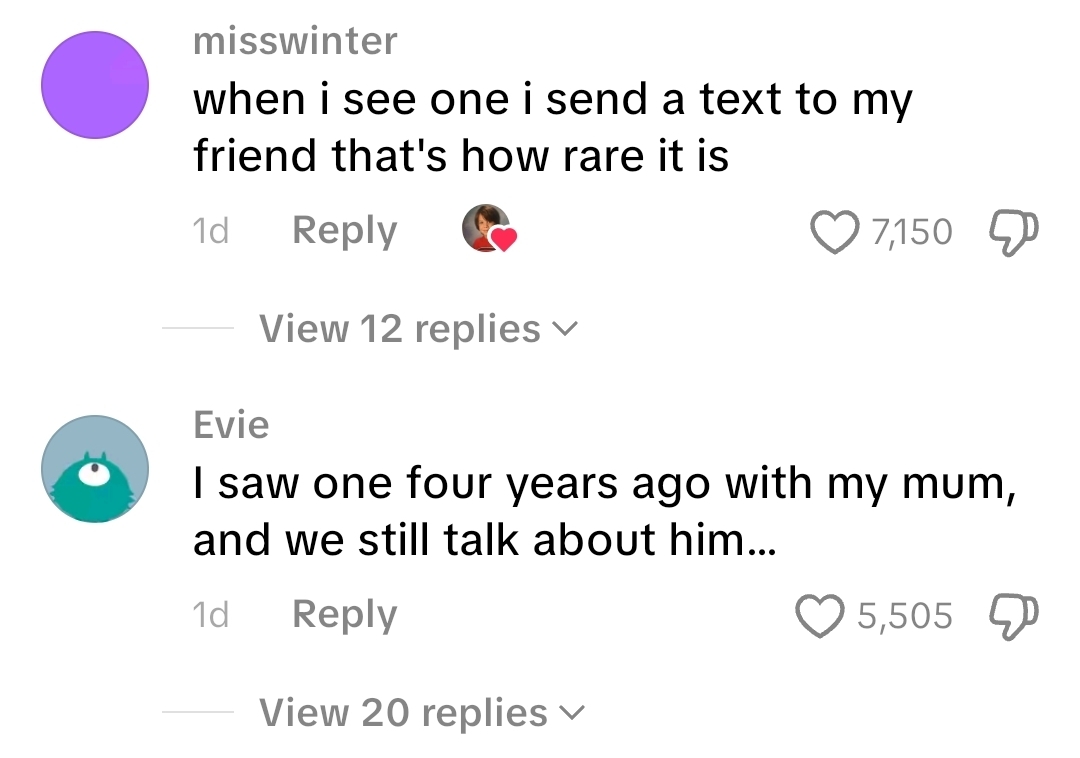The width and height of the screenshot is (1080, 758).
Task: Open misswinter username profile link
Action: (x=294, y=42)
